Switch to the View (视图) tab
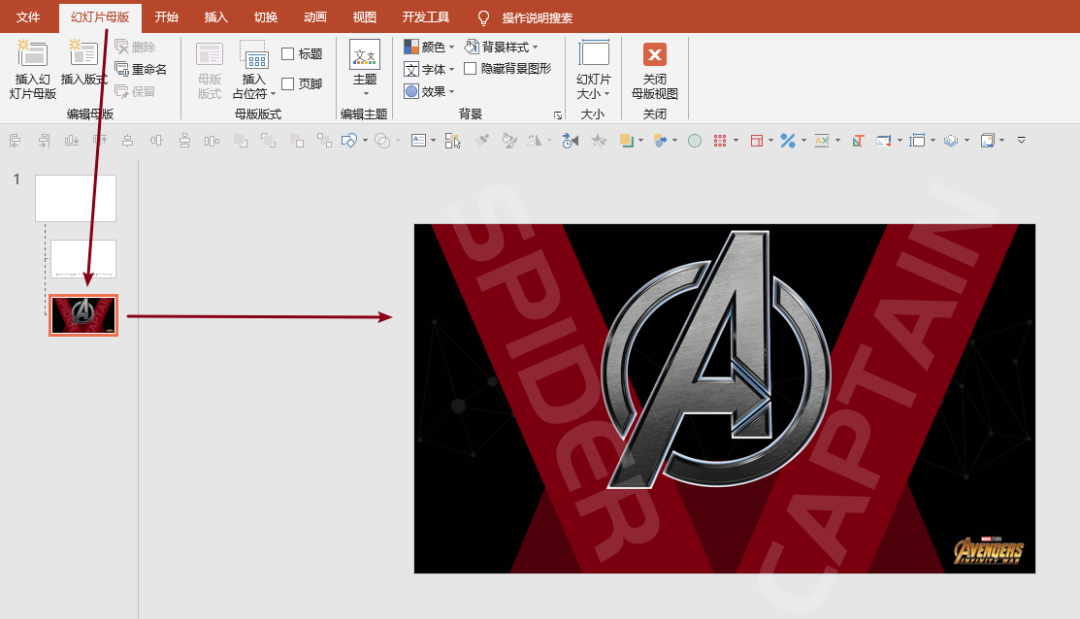The width and height of the screenshot is (1080, 619). point(364,17)
